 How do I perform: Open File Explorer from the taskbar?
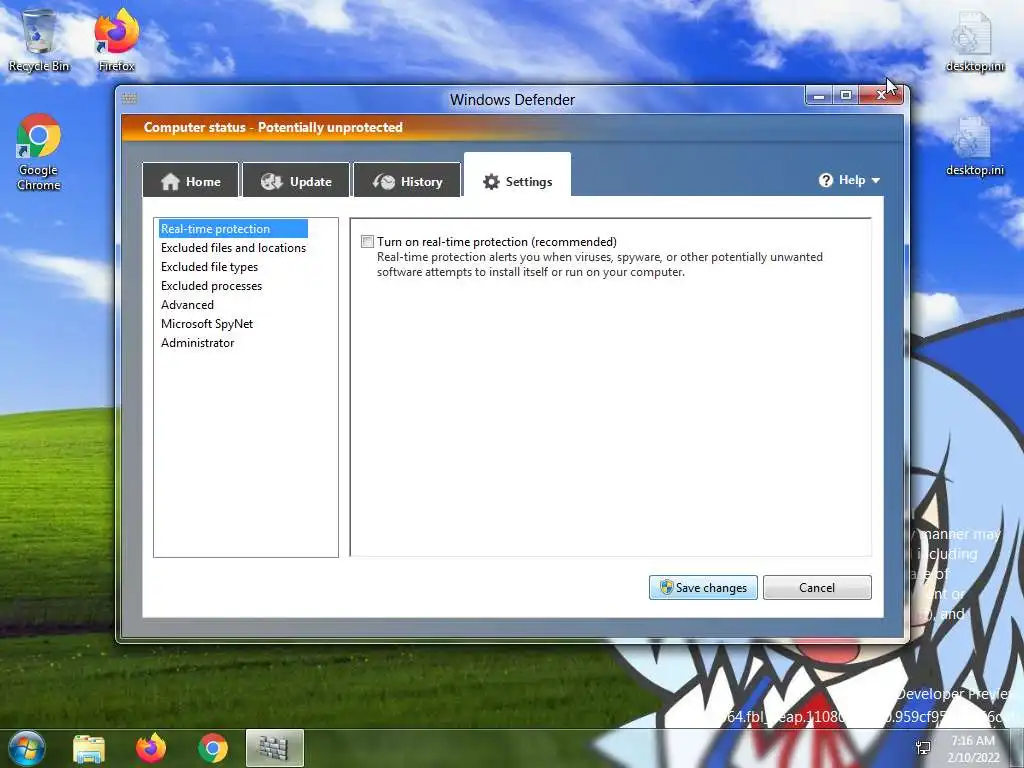(x=89, y=748)
